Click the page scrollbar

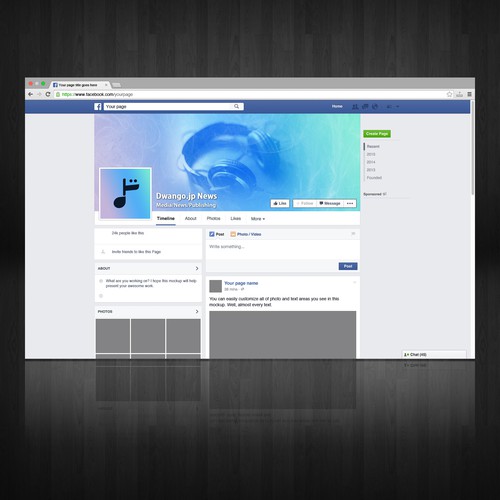pos(473,147)
